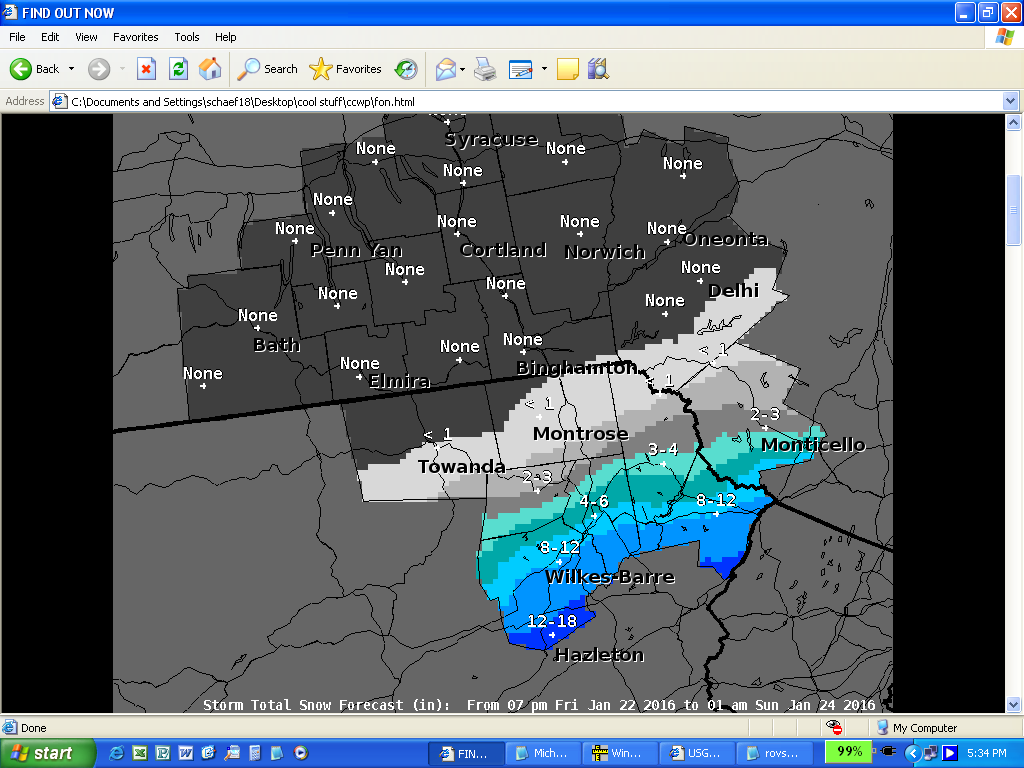Click the Mail envelope icon
The image size is (1024, 768).
coord(445,69)
